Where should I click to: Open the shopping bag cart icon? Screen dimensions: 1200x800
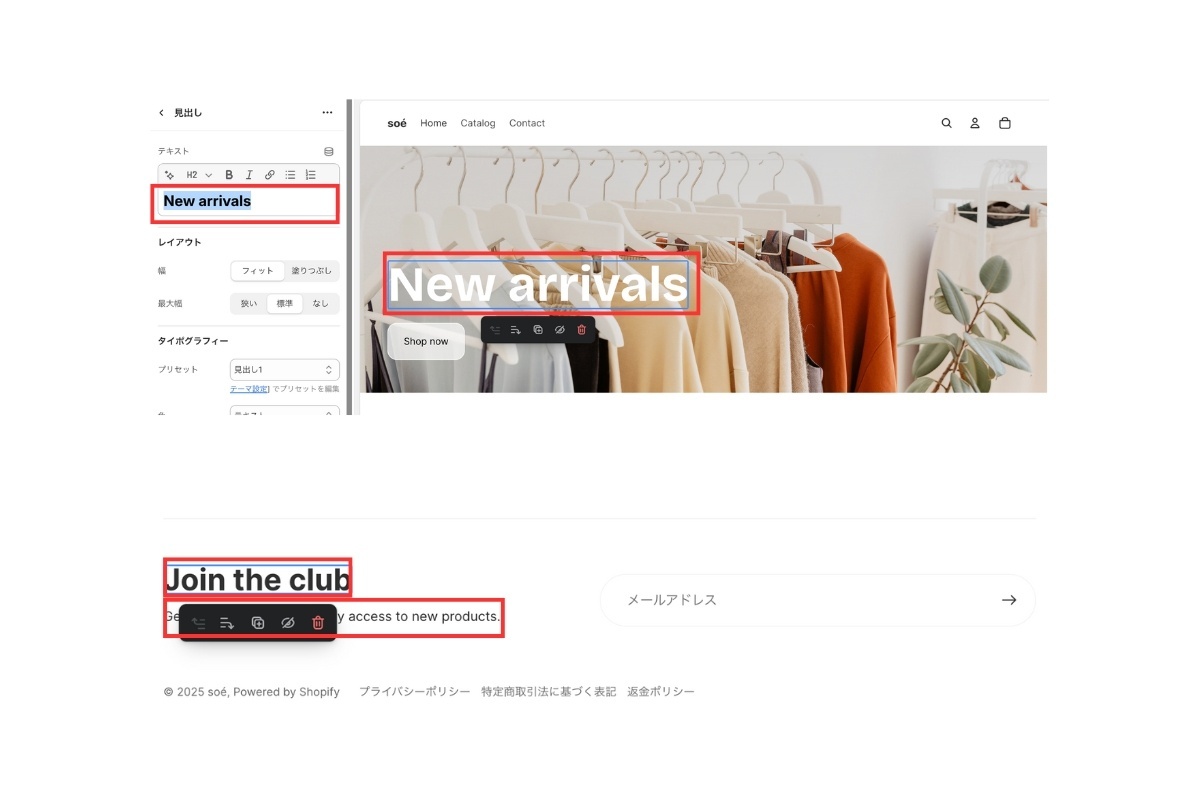pyautogui.click(x=1005, y=123)
